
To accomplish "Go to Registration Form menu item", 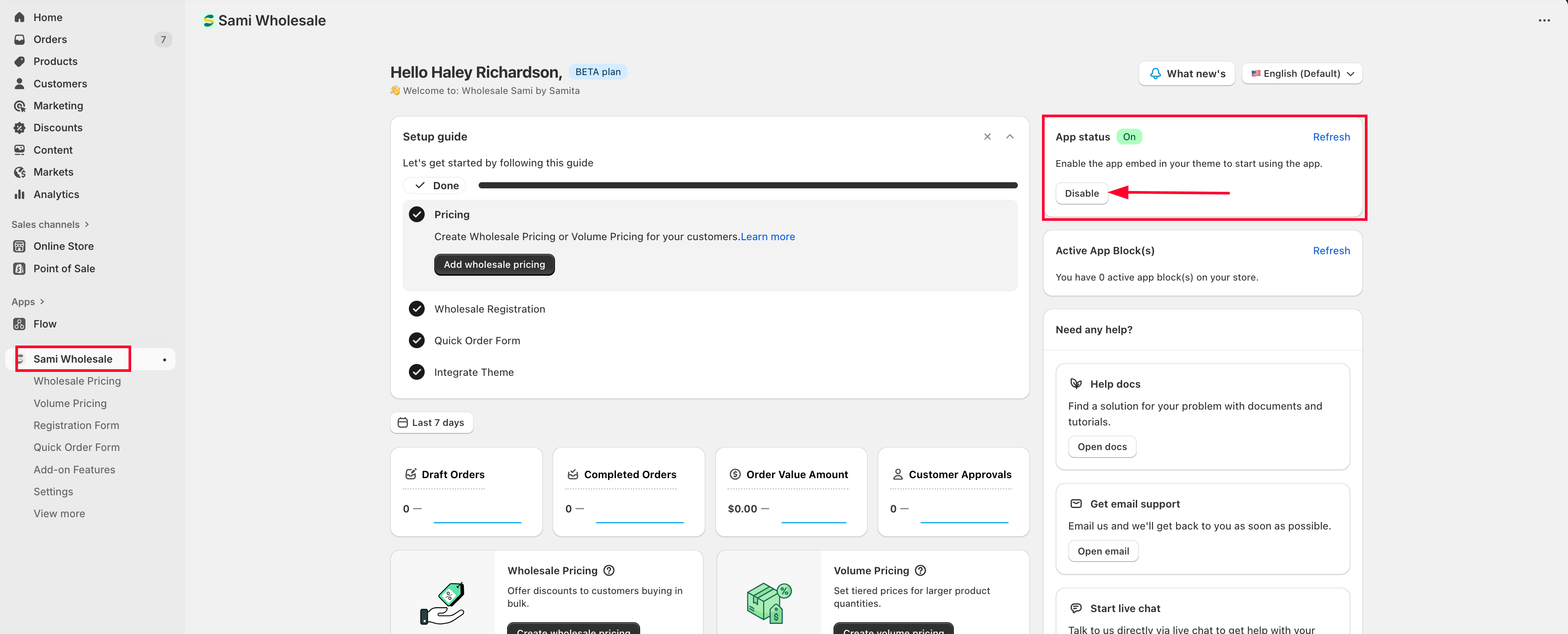I will [x=76, y=425].
